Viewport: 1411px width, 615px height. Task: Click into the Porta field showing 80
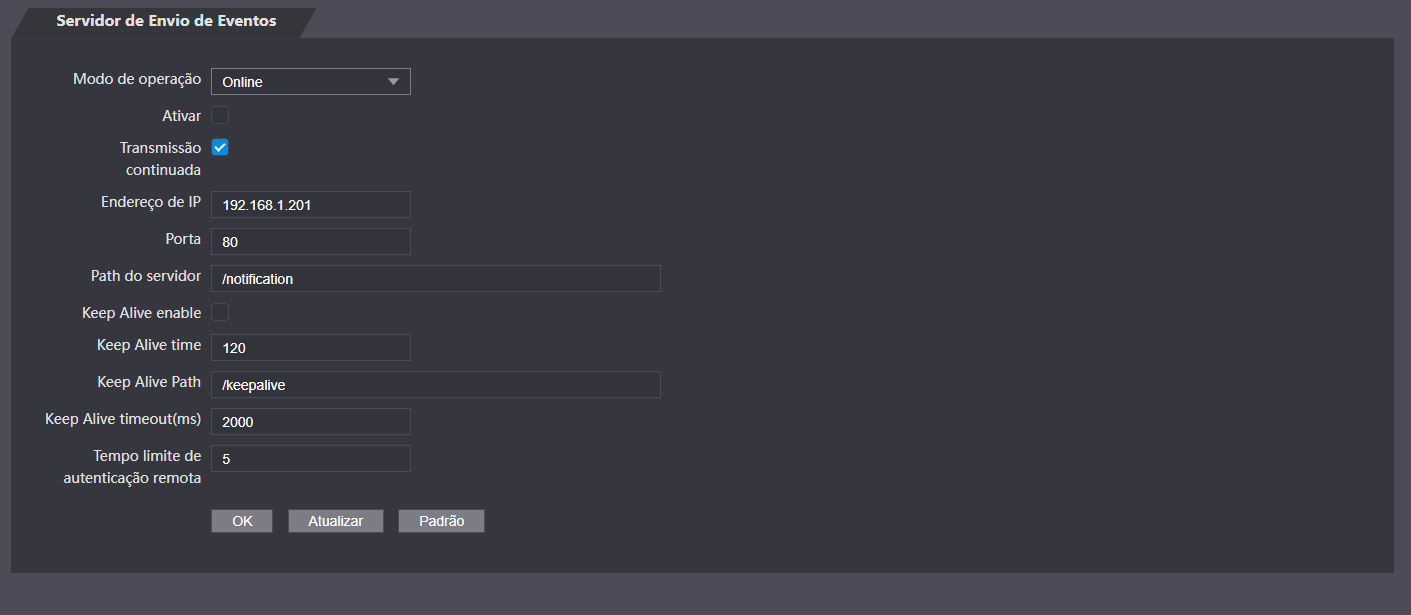click(311, 241)
